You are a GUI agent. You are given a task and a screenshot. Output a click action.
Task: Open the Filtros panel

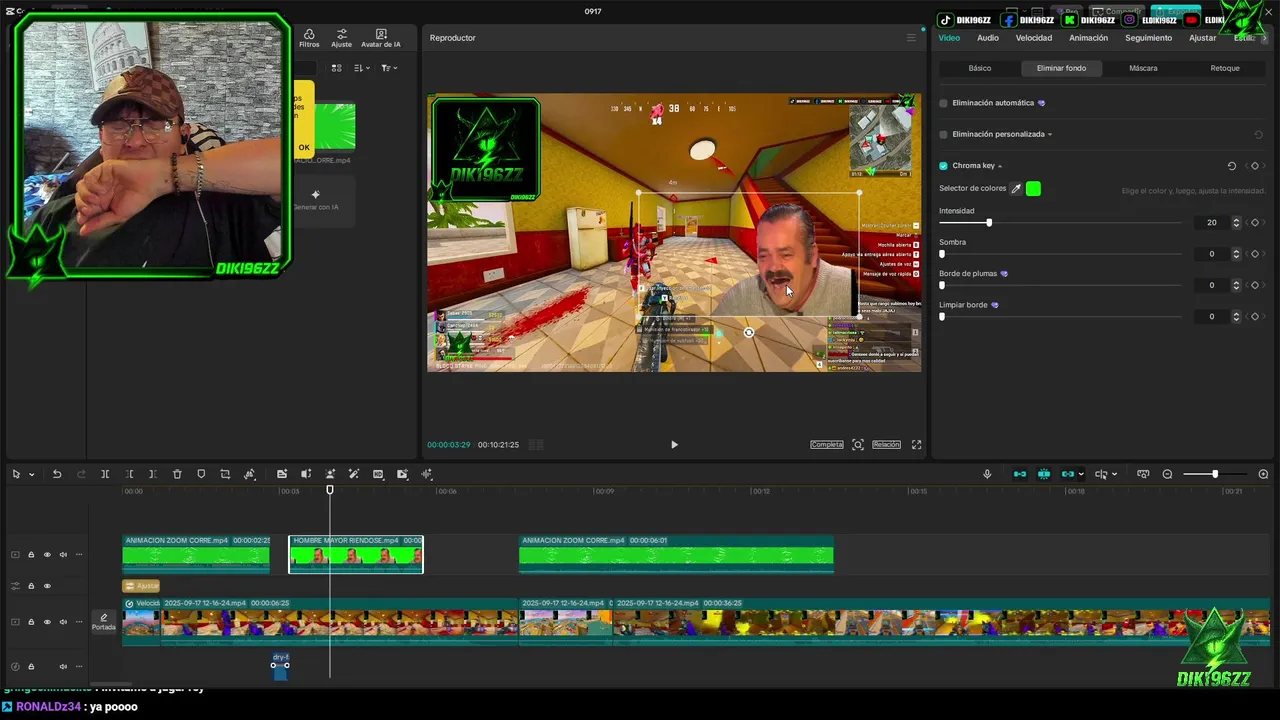click(x=309, y=38)
